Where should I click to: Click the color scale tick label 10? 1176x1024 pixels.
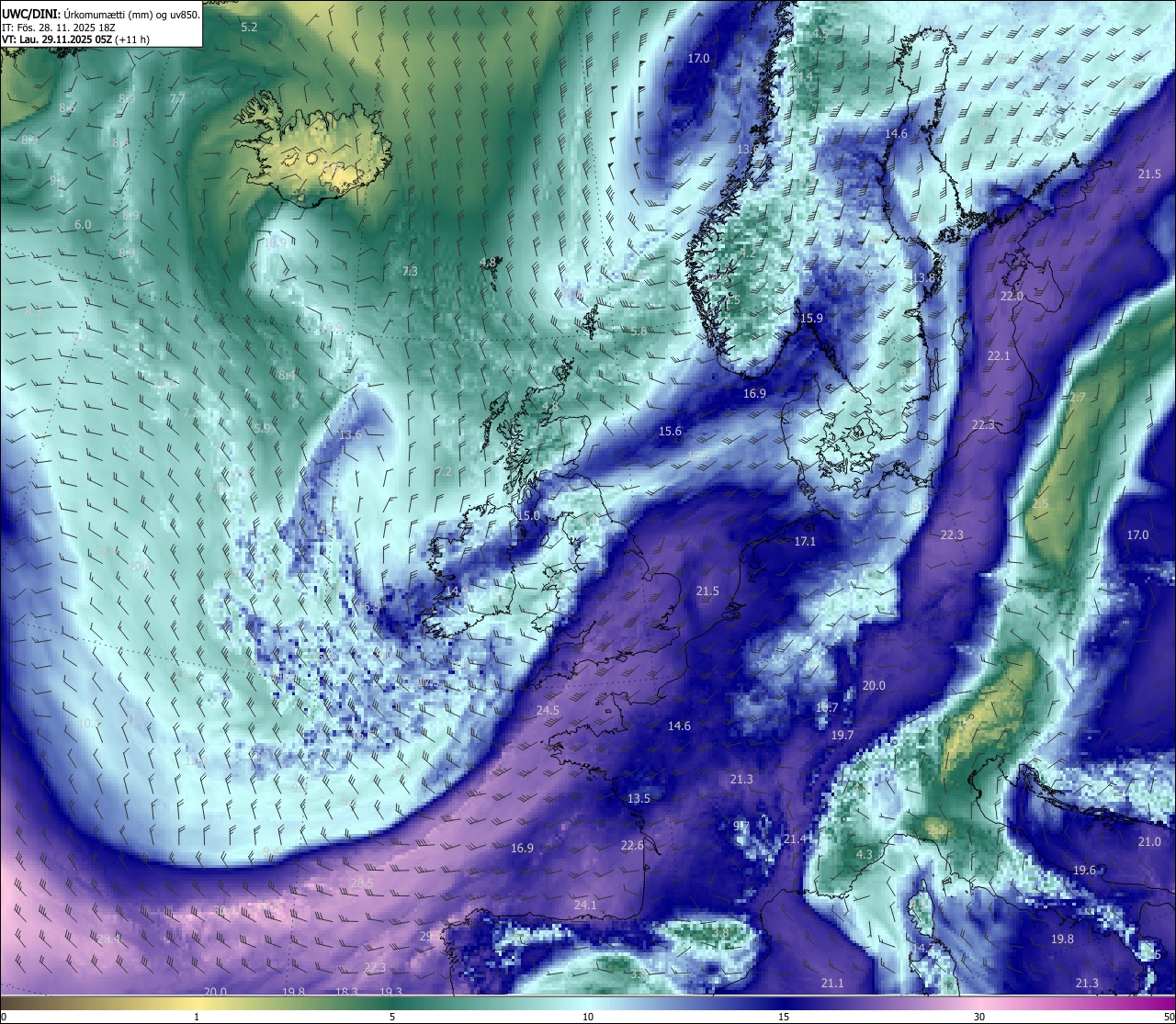coord(588,1017)
